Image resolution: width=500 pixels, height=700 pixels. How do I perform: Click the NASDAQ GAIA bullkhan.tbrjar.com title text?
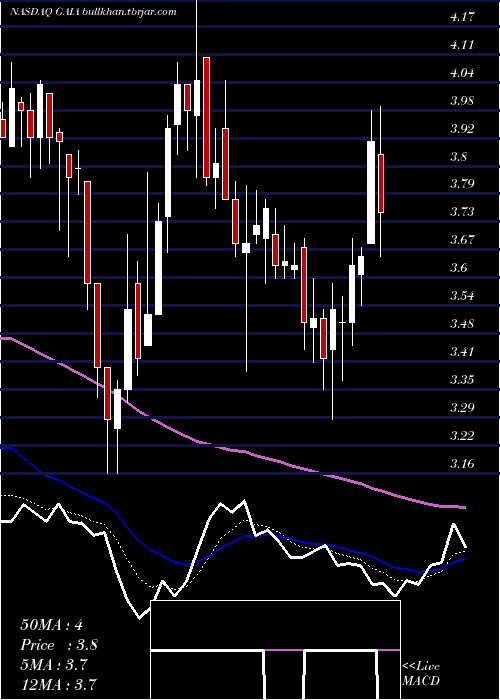[x=93, y=12]
